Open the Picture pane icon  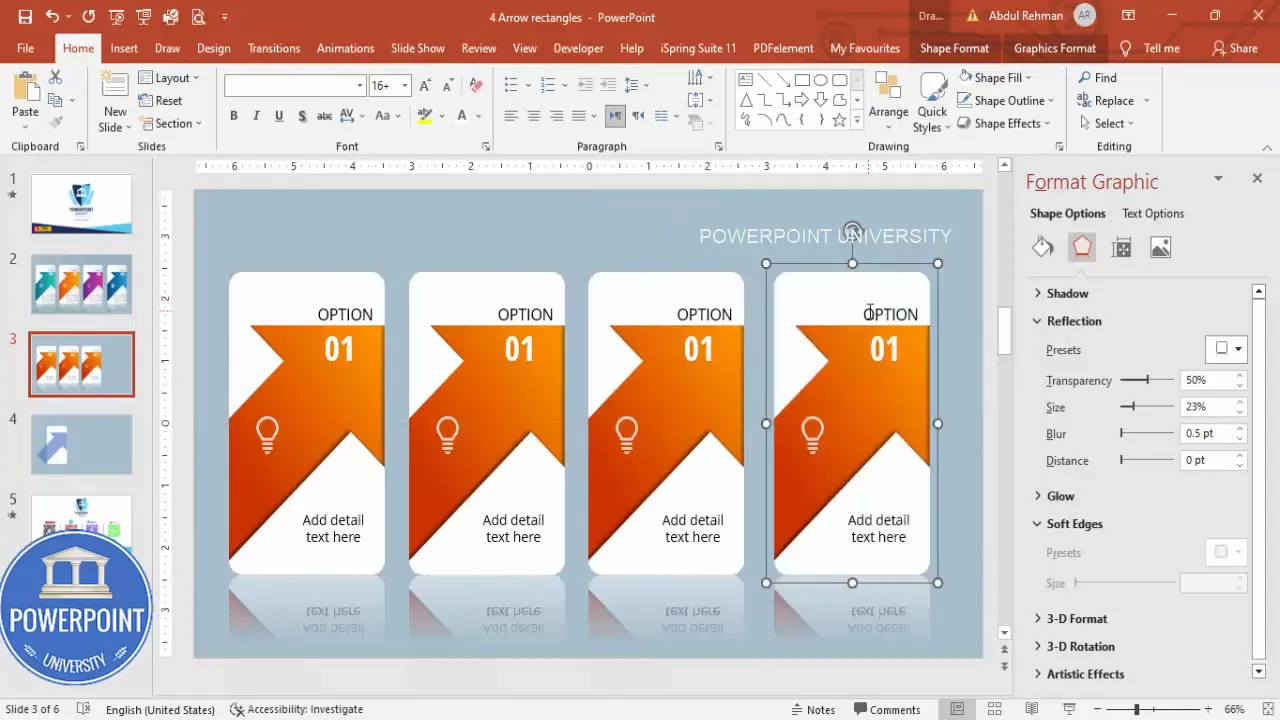tap(1160, 248)
